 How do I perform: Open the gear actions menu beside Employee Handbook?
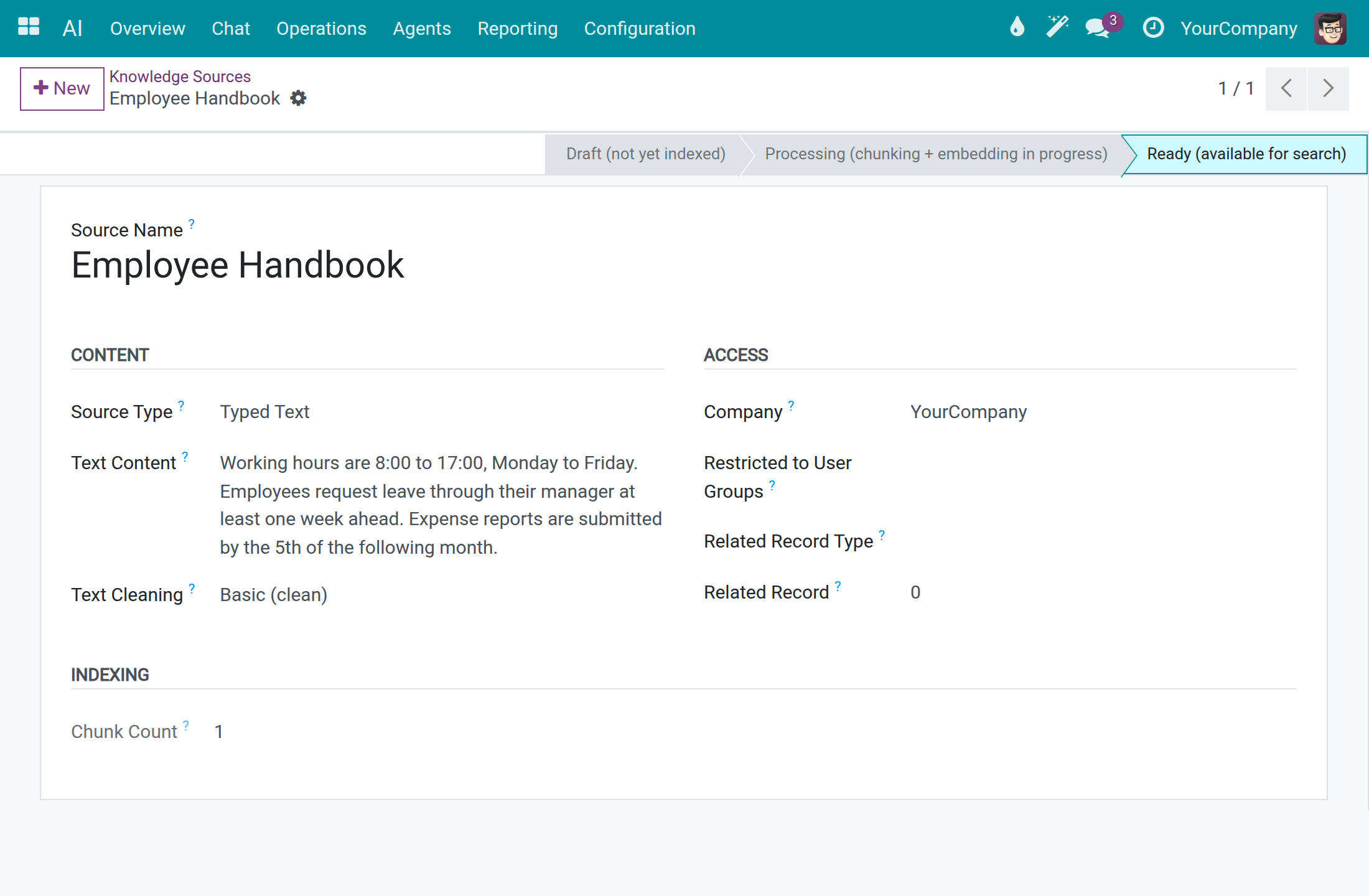[299, 98]
